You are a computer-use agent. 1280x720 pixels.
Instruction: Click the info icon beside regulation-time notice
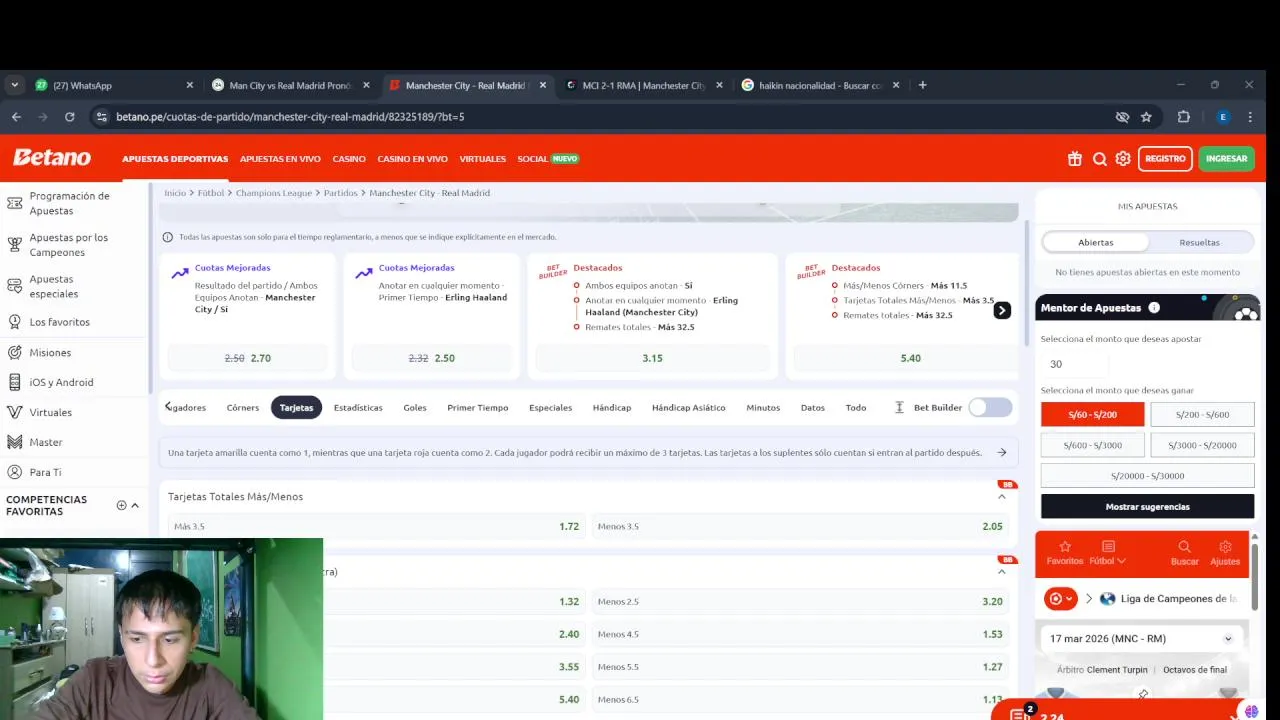click(167, 237)
